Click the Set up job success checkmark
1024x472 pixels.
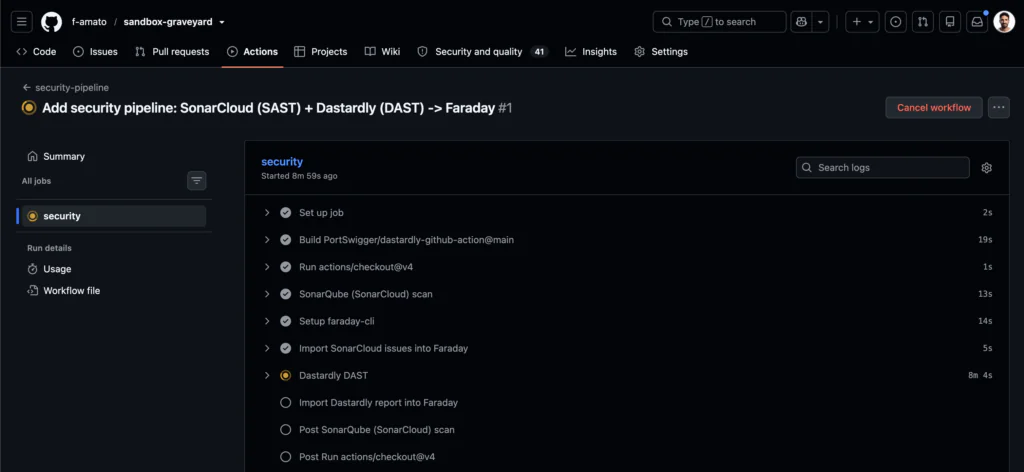[285, 213]
